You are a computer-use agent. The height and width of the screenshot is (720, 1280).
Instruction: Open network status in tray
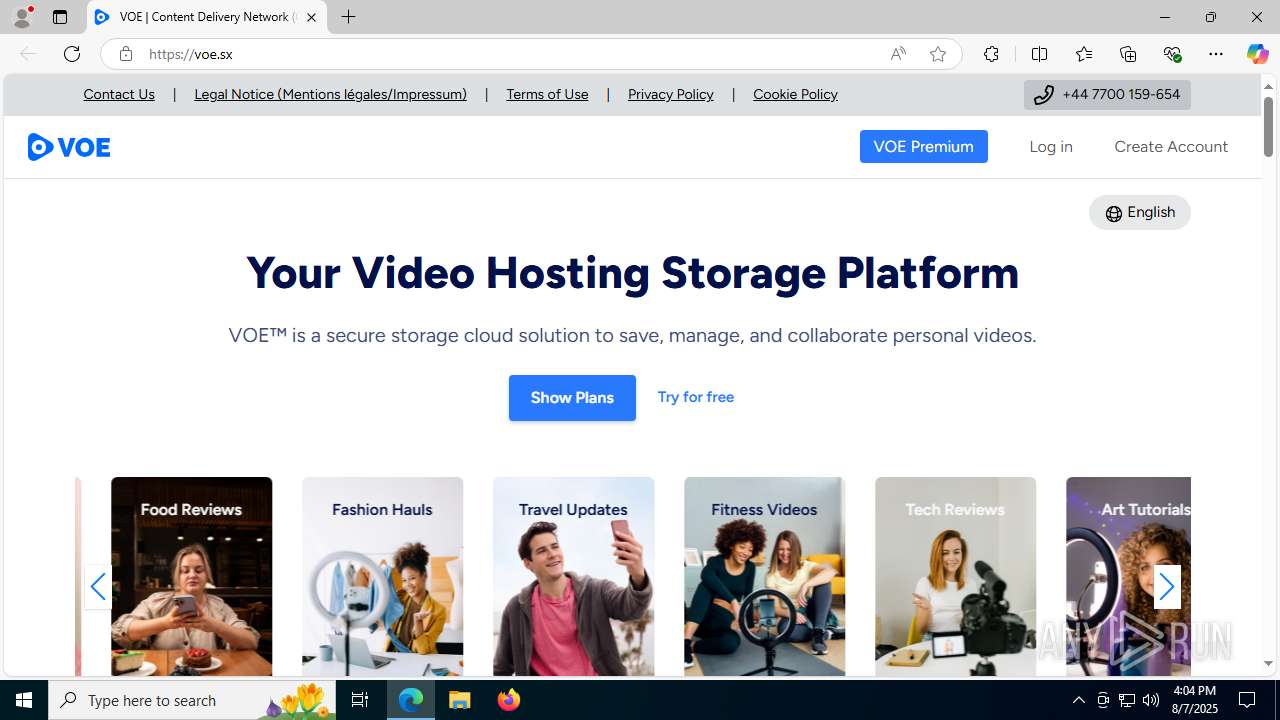[1127, 700]
